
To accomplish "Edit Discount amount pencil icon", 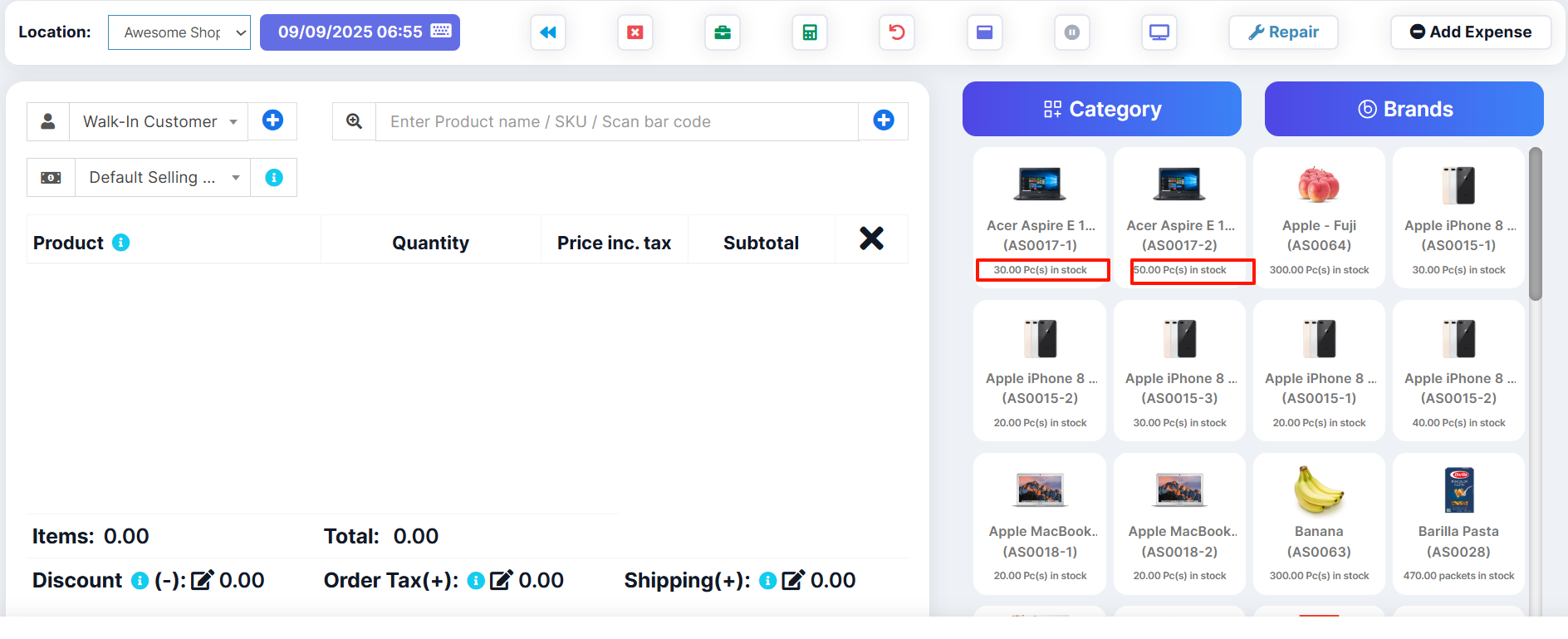I will click(202, 580).
